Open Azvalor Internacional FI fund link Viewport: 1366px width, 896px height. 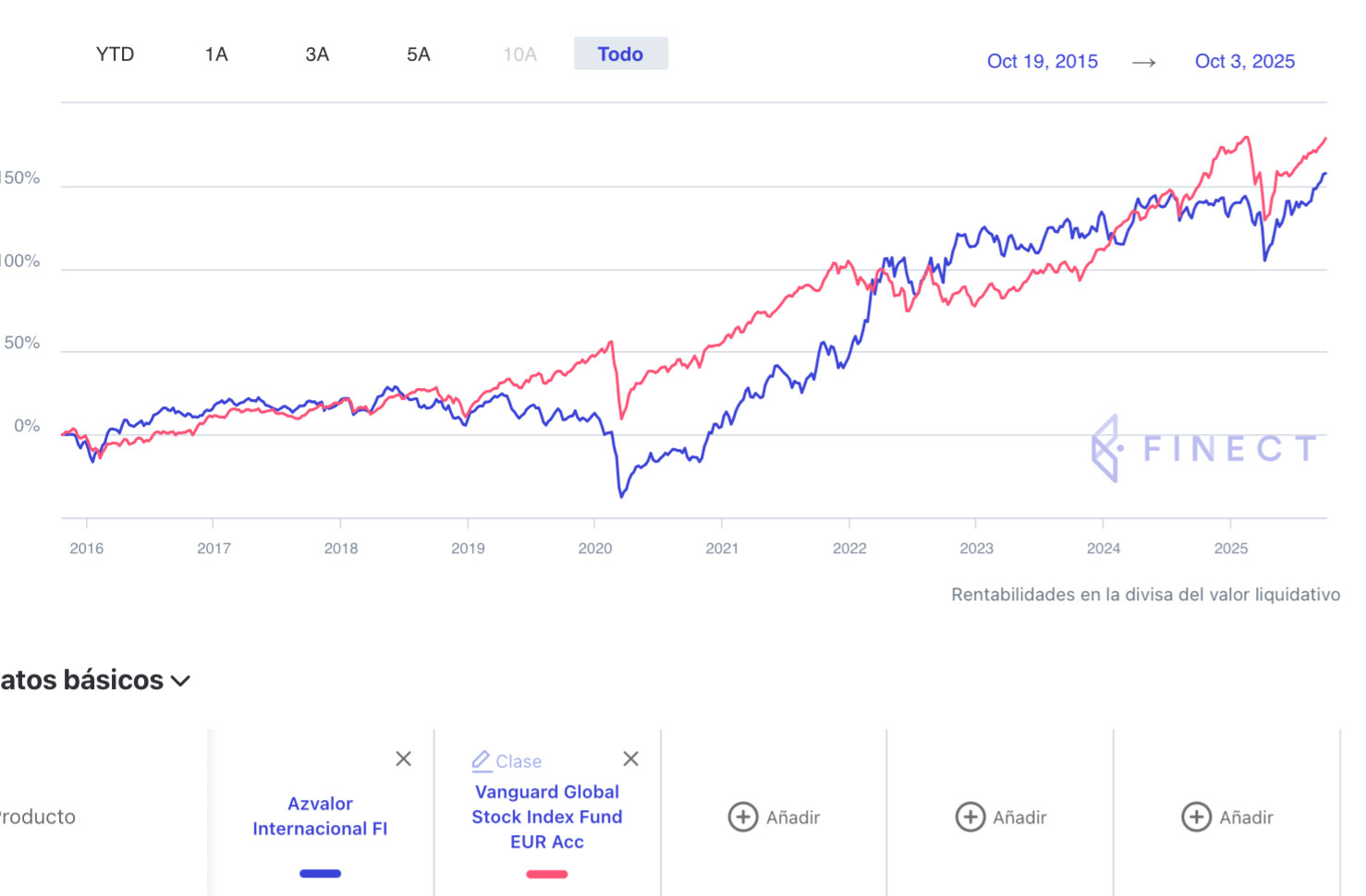pos(320,816)
